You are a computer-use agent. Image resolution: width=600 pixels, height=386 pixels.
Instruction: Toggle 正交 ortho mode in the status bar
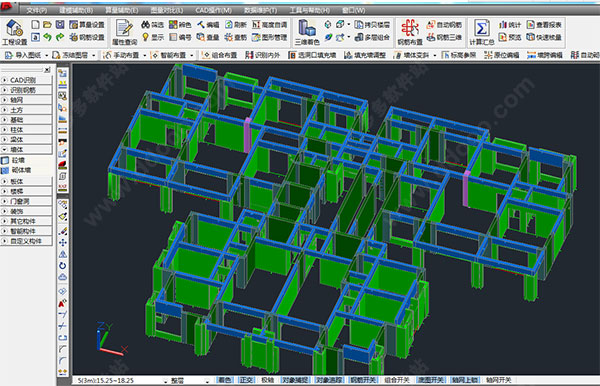pyautogui.click(x=246, y=380)
